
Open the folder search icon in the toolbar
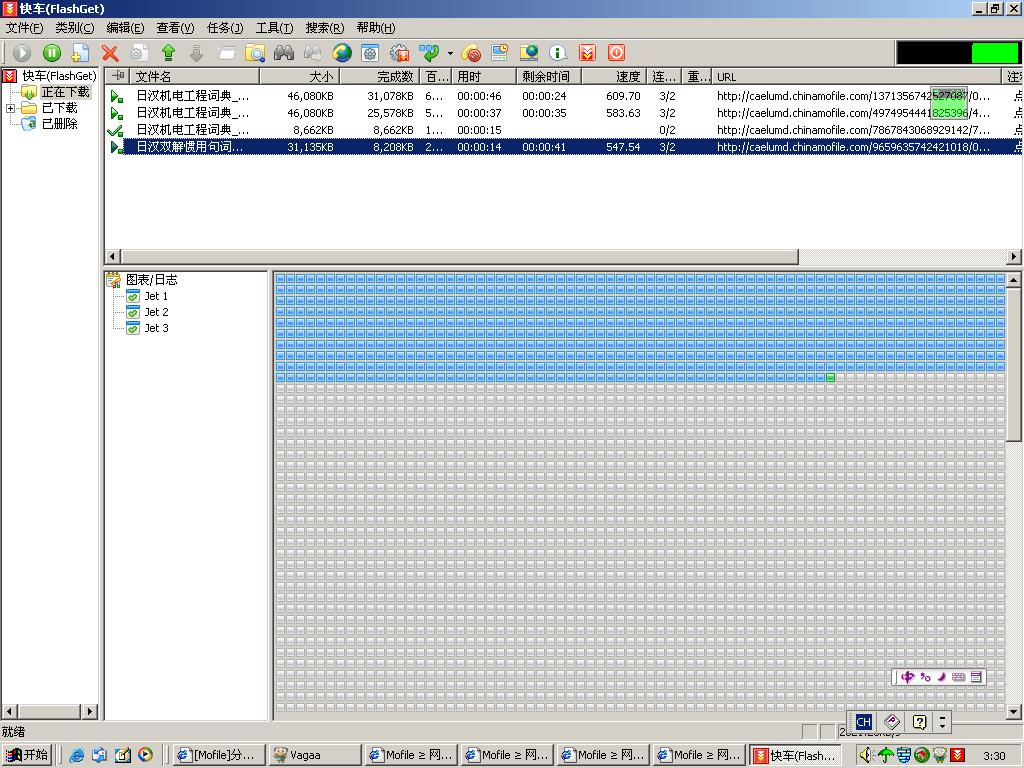[x=255, y=53]
